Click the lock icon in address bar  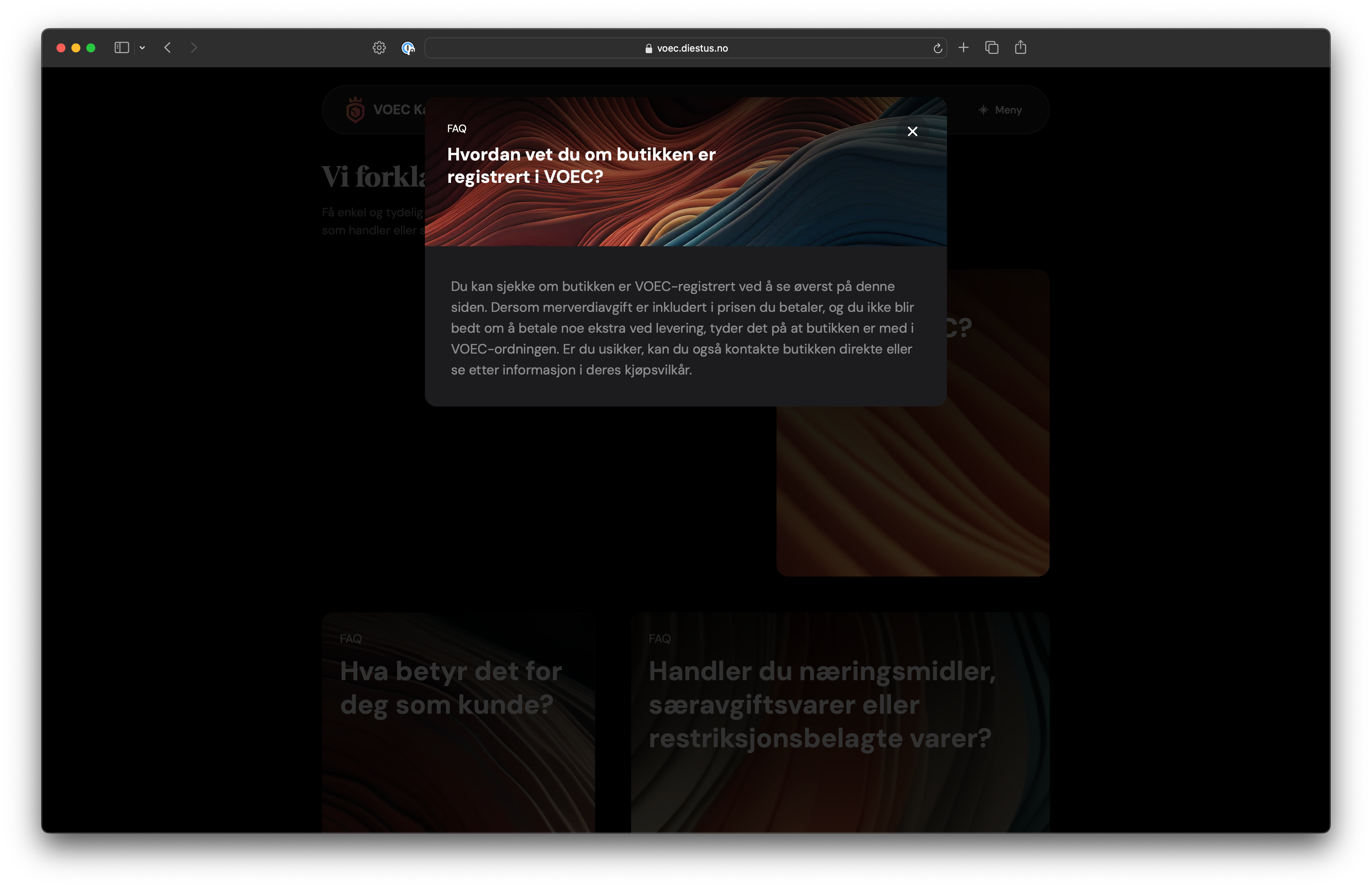click(648, 49)
